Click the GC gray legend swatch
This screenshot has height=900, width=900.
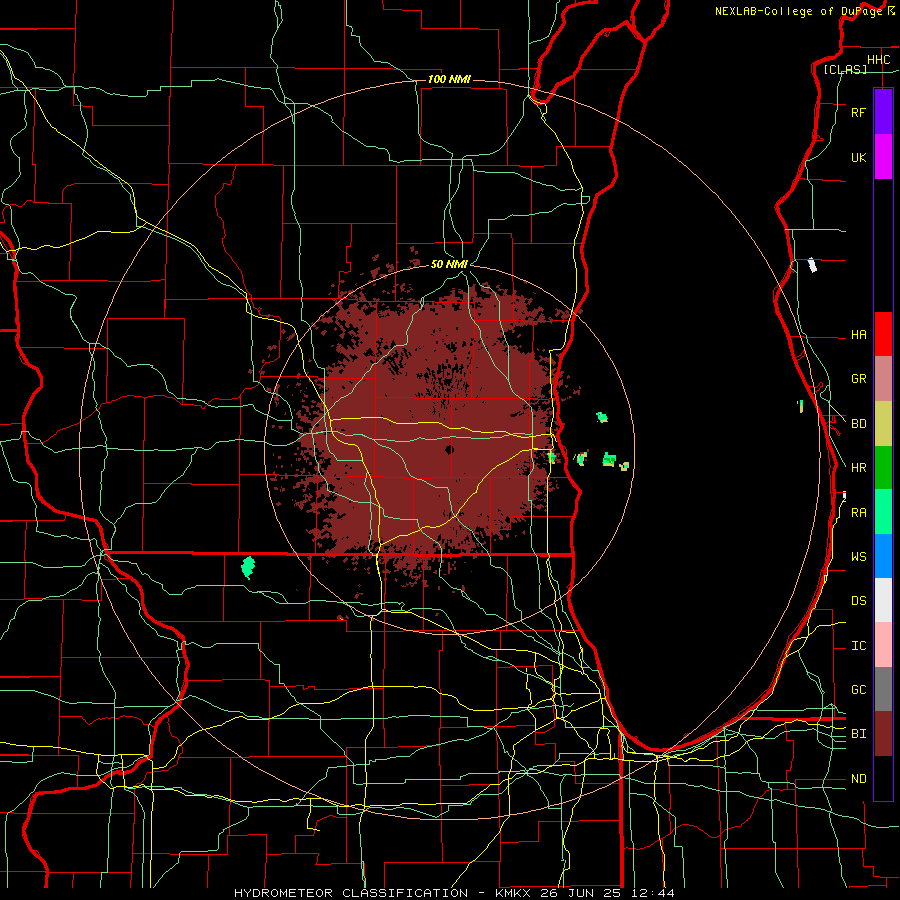pos(883,689)
